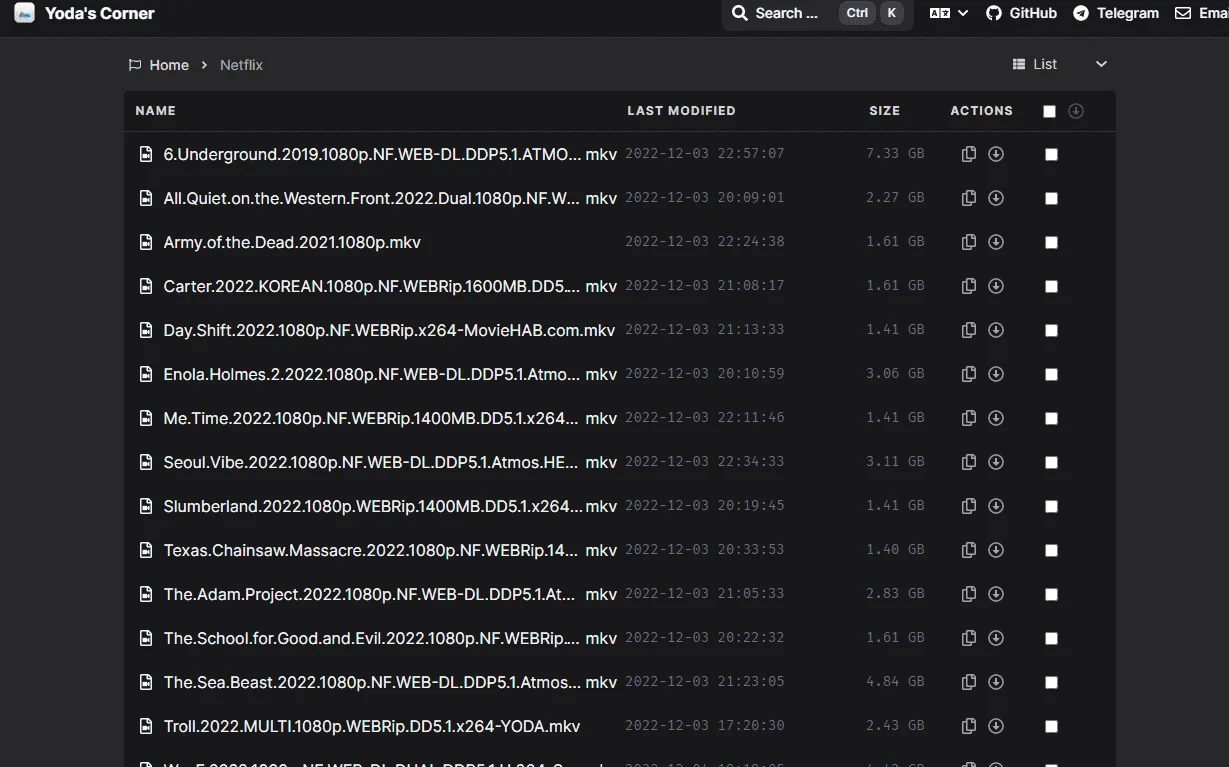Focus the Search input field
The width and height of the screenshot is (1229, 767).
[817, 13]
